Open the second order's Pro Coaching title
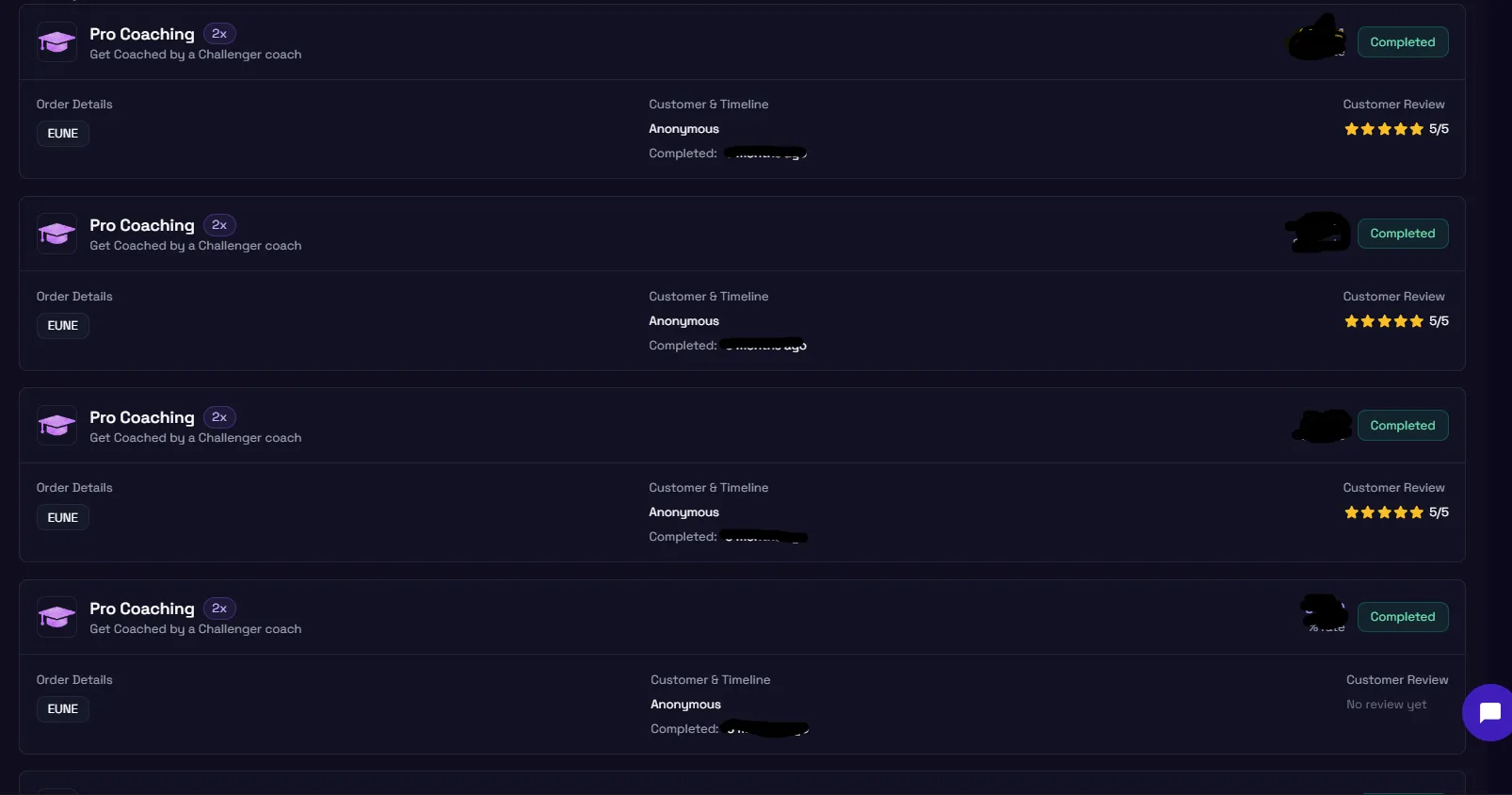This screenshot has height=795, width=1512. 142,225
